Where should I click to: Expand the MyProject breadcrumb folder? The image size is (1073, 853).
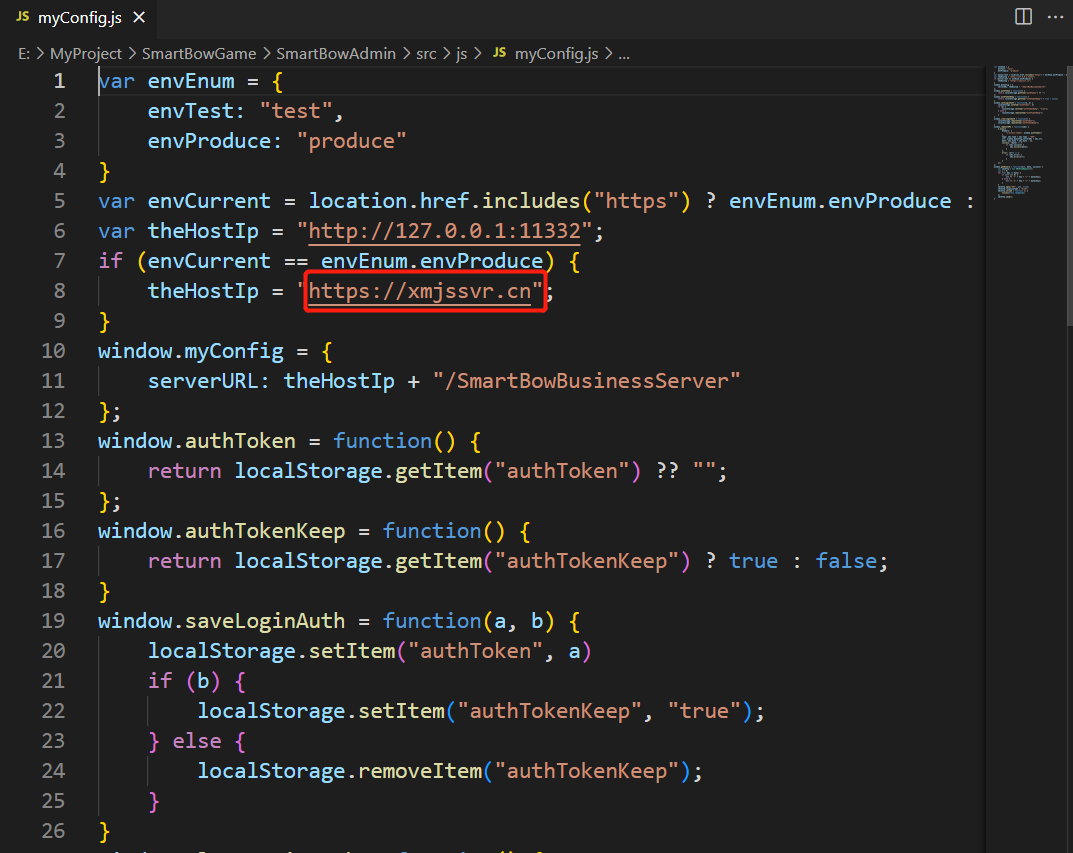(x=85, y=54)
